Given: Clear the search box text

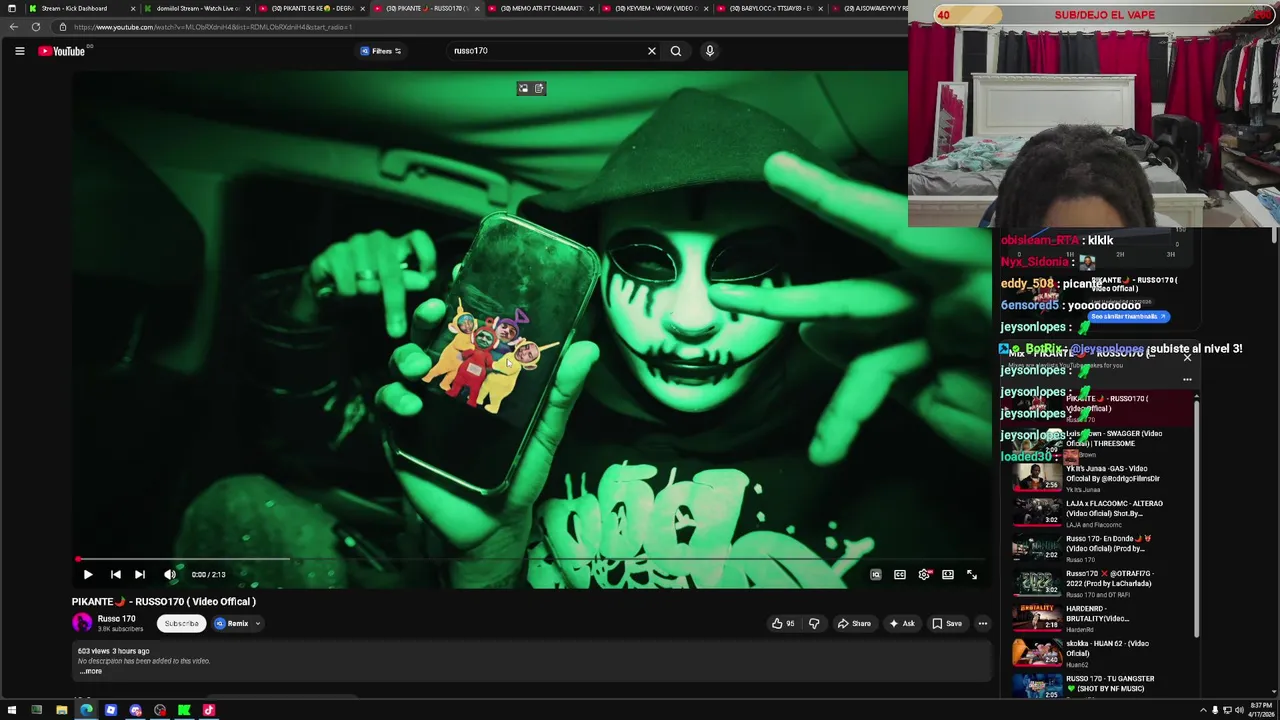Looking at the screenshot, I should (652, 51).
